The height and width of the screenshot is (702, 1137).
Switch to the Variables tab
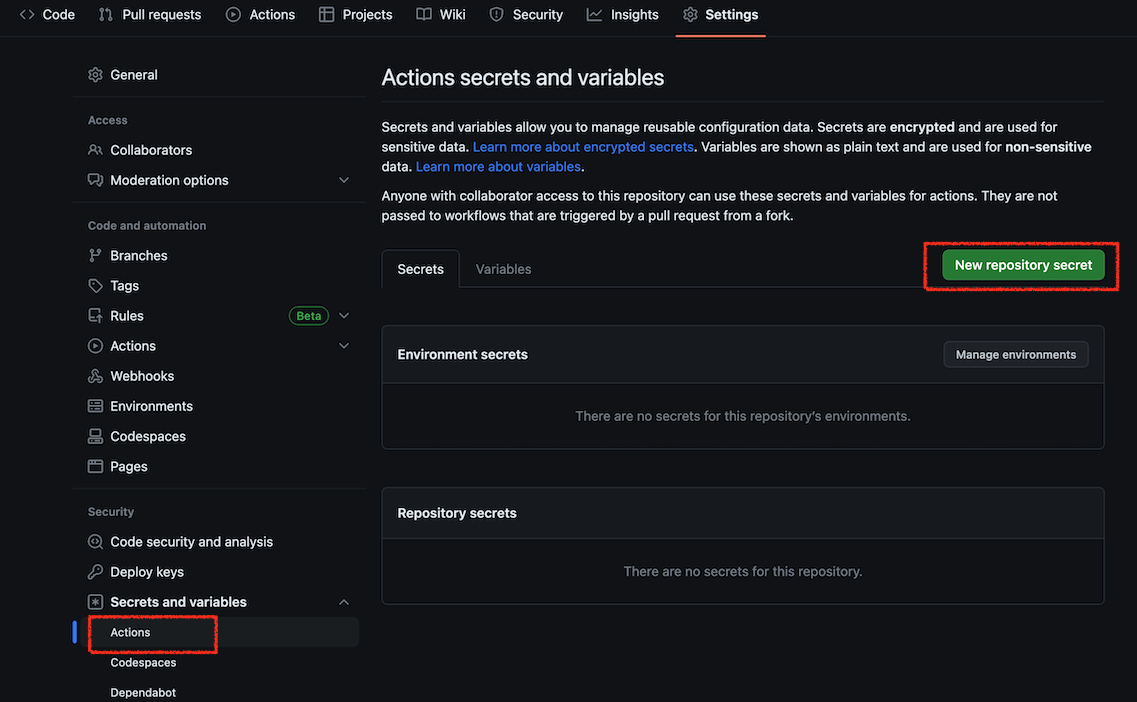[503, 268]
